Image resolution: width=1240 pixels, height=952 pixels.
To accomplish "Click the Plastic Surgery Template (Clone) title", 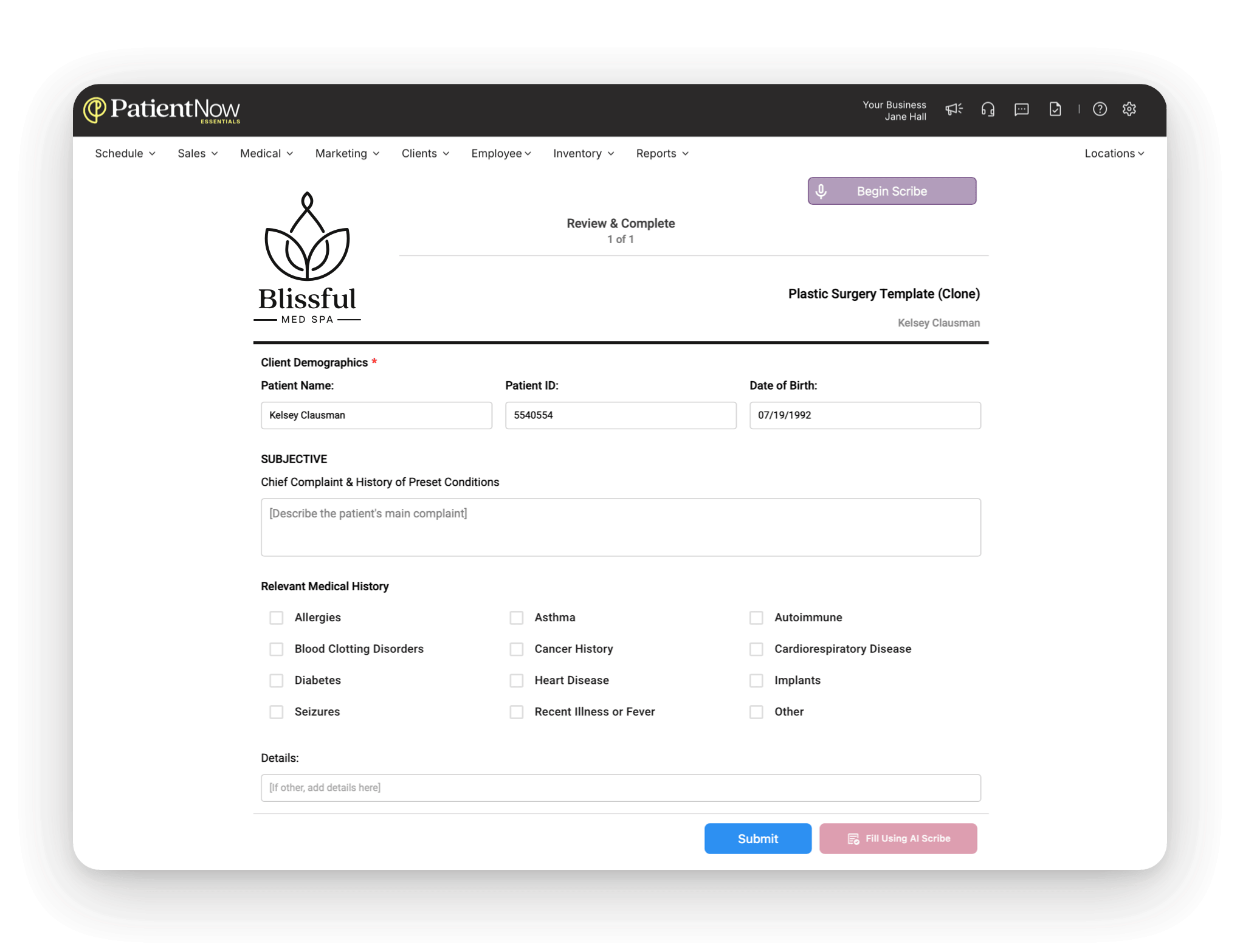I will tap(884, 294).
